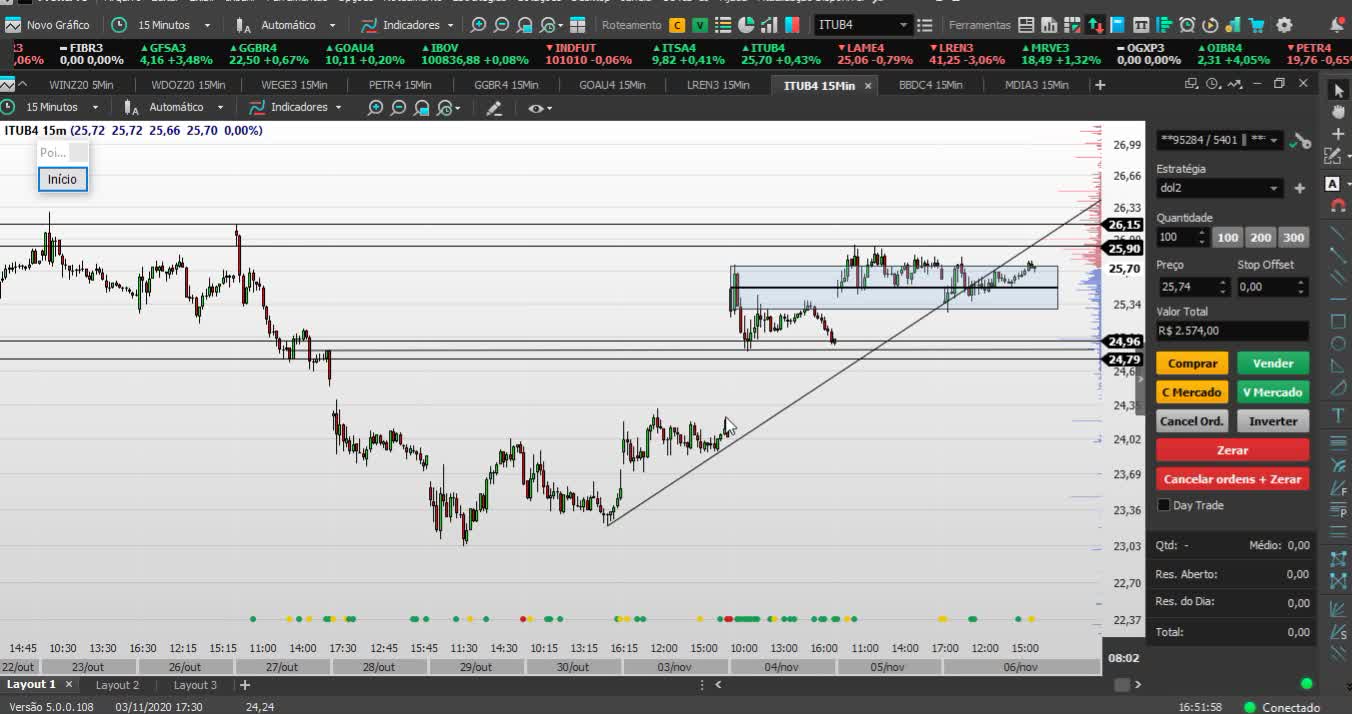Click the Stop Offset field
1352x714 pixels.
coord(1272,287)
